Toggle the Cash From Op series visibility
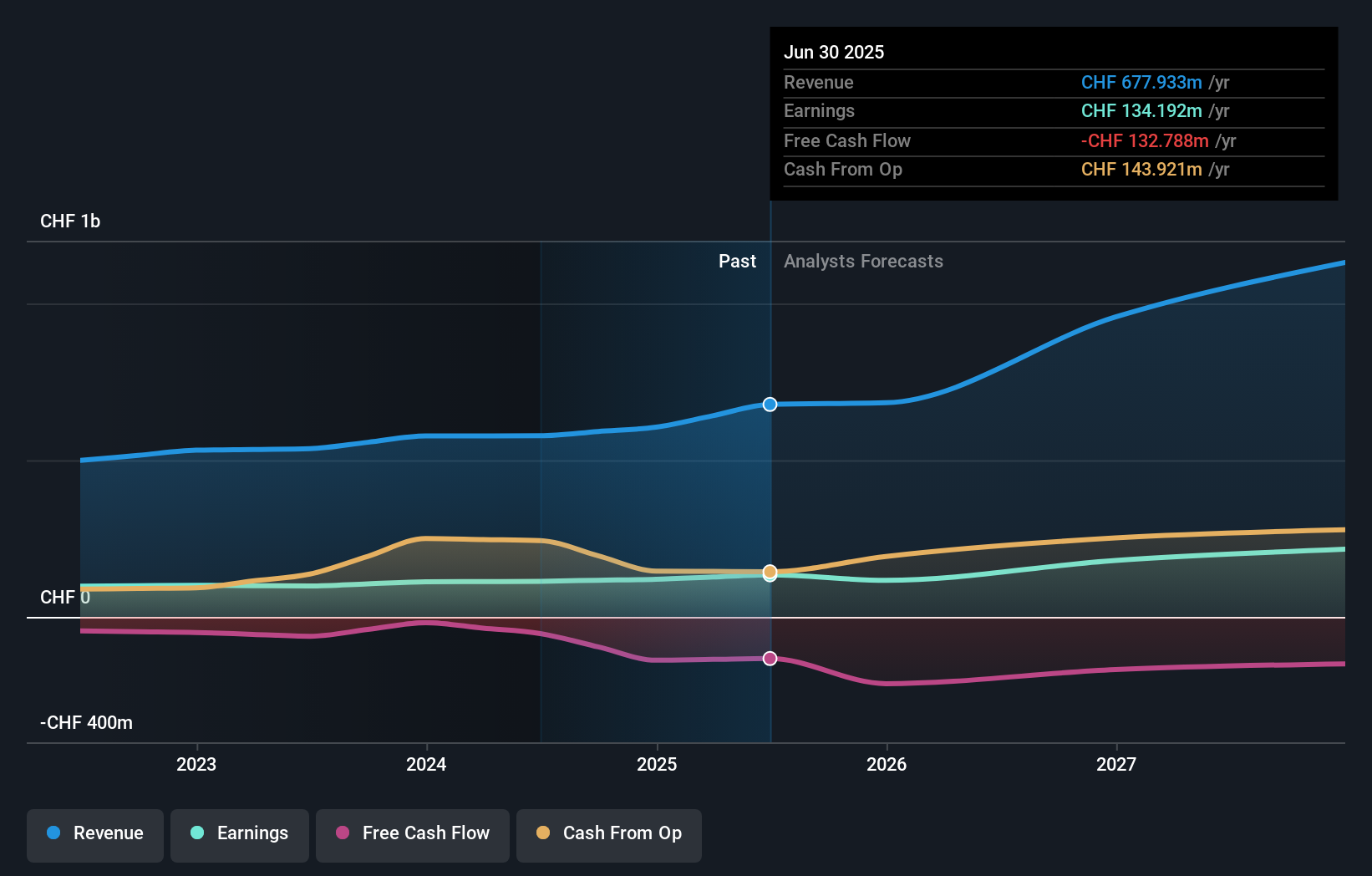 tap(608, 833)
